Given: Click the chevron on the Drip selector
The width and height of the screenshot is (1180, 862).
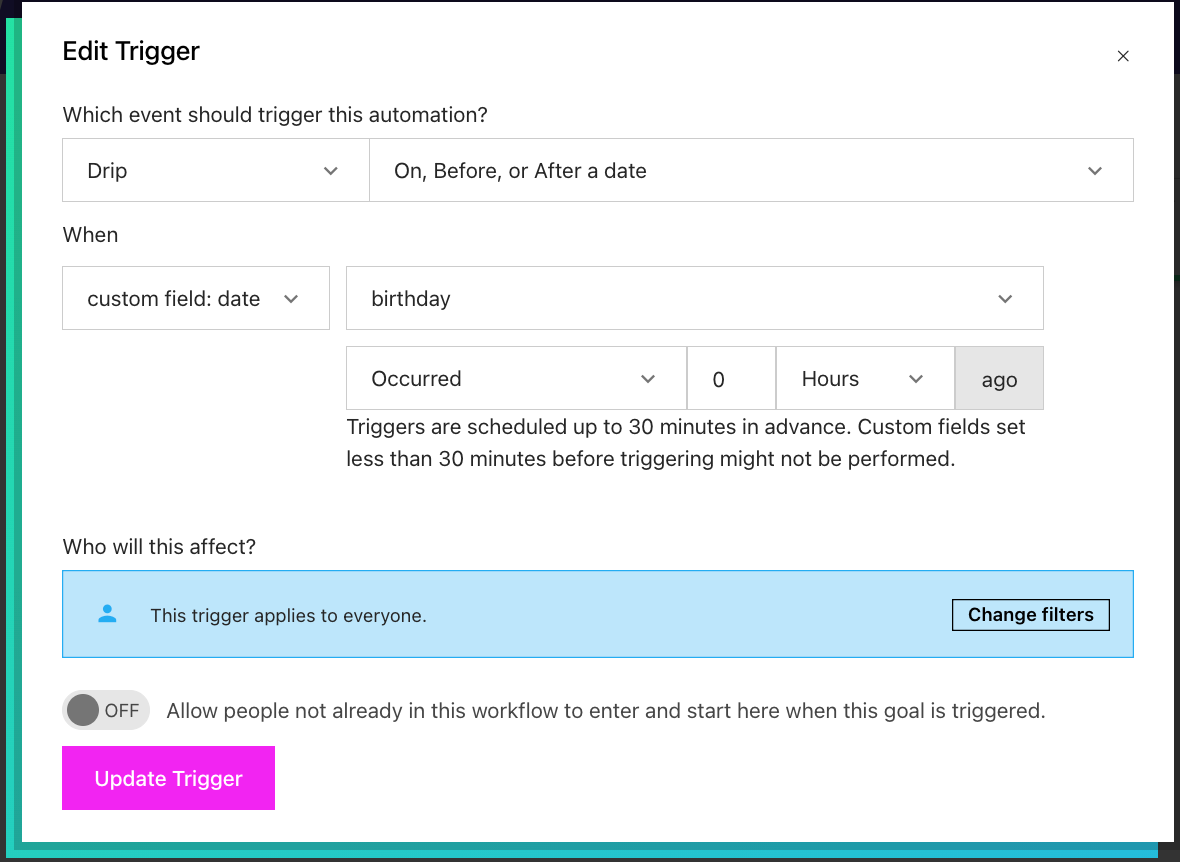Looking at the screenshot, I should [331, 170].
